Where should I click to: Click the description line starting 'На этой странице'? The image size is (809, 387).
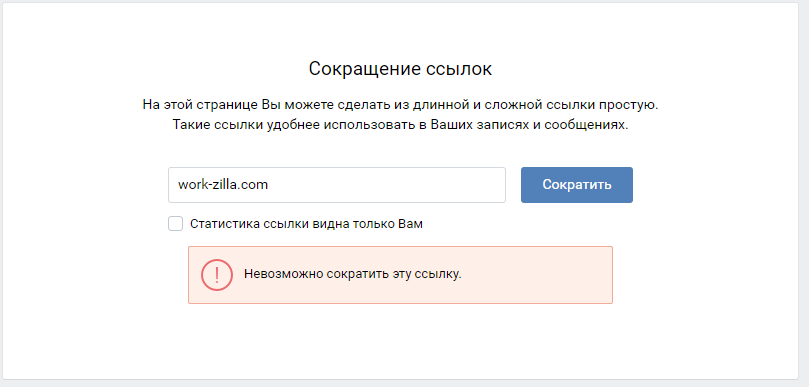(400, 105)
